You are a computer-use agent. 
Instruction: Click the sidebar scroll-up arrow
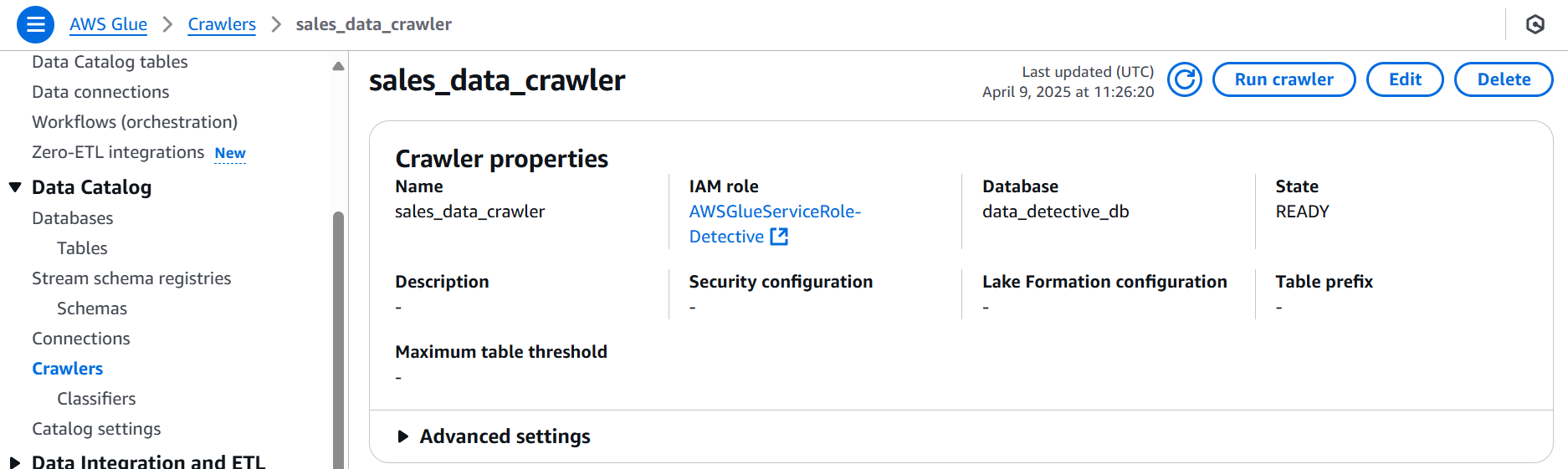pos(338,66)
